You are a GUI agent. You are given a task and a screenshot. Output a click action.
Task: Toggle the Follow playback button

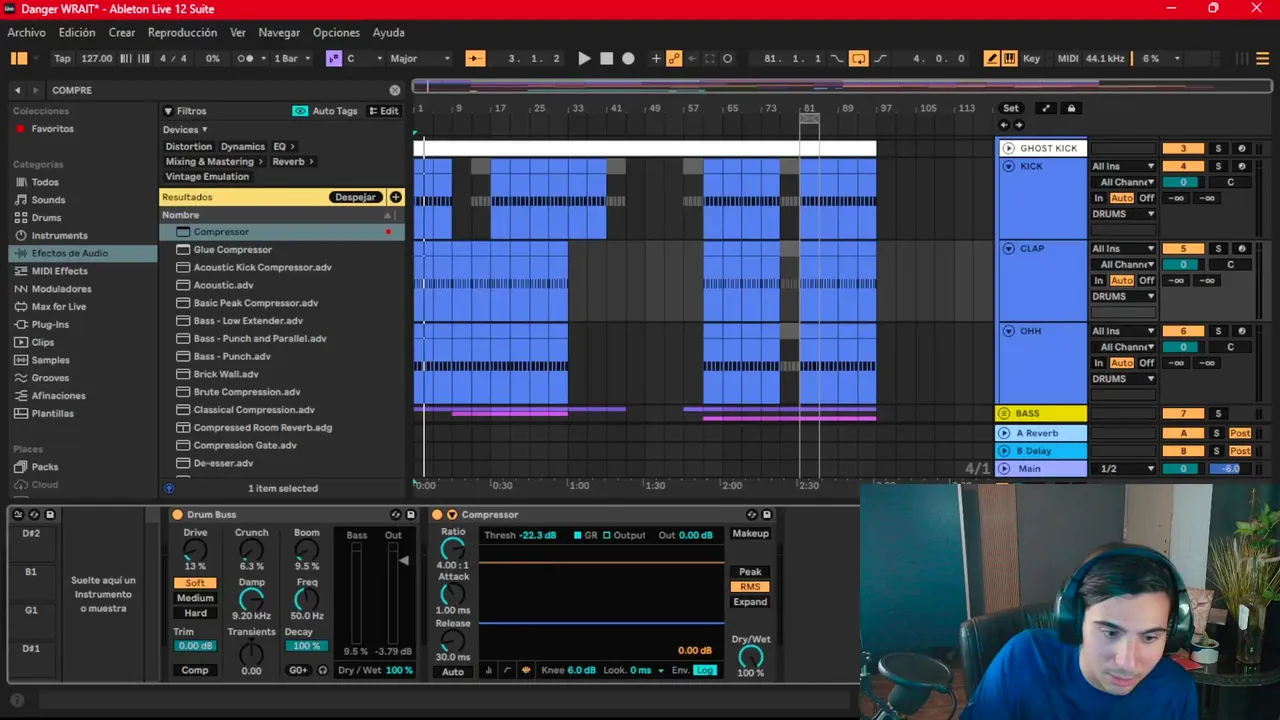point(475,59)
